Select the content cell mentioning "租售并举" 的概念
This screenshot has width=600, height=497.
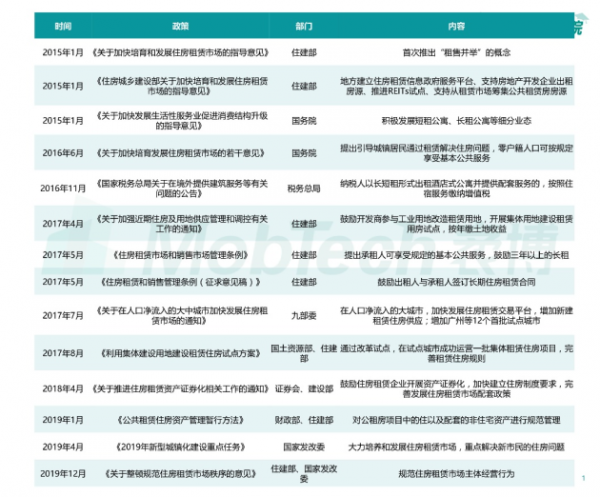(456, 52)
